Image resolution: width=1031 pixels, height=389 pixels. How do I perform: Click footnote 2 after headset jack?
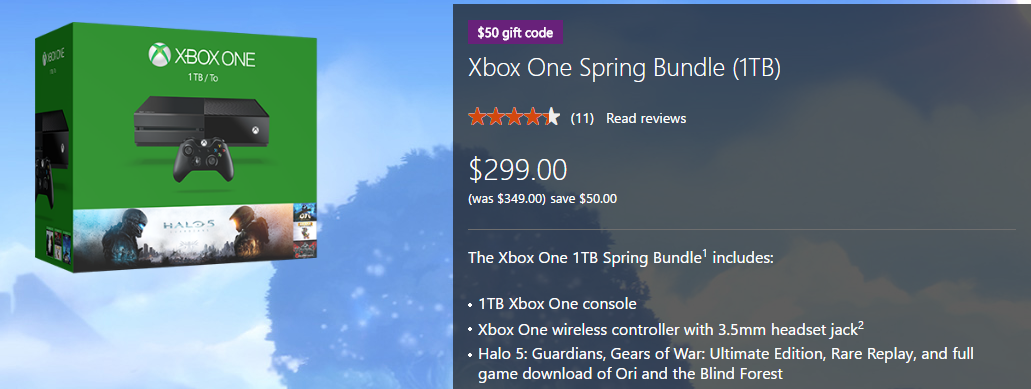(860, 325)
